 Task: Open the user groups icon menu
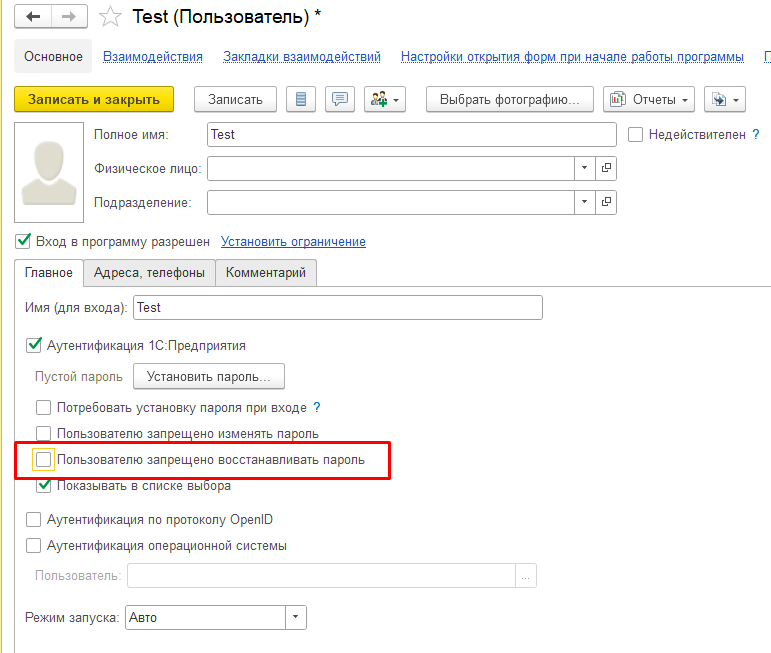pyautogui.click(x=384, y=99)
